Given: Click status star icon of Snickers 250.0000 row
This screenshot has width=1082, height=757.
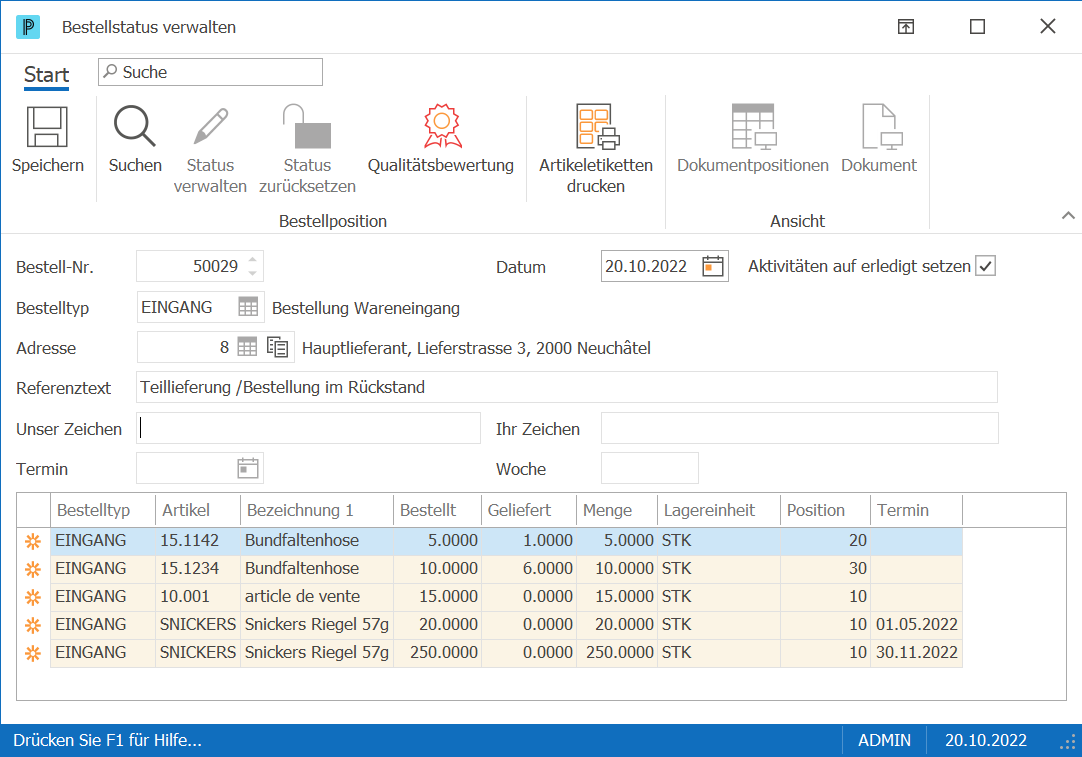Looking at the screenshot, I should point(32,653).
